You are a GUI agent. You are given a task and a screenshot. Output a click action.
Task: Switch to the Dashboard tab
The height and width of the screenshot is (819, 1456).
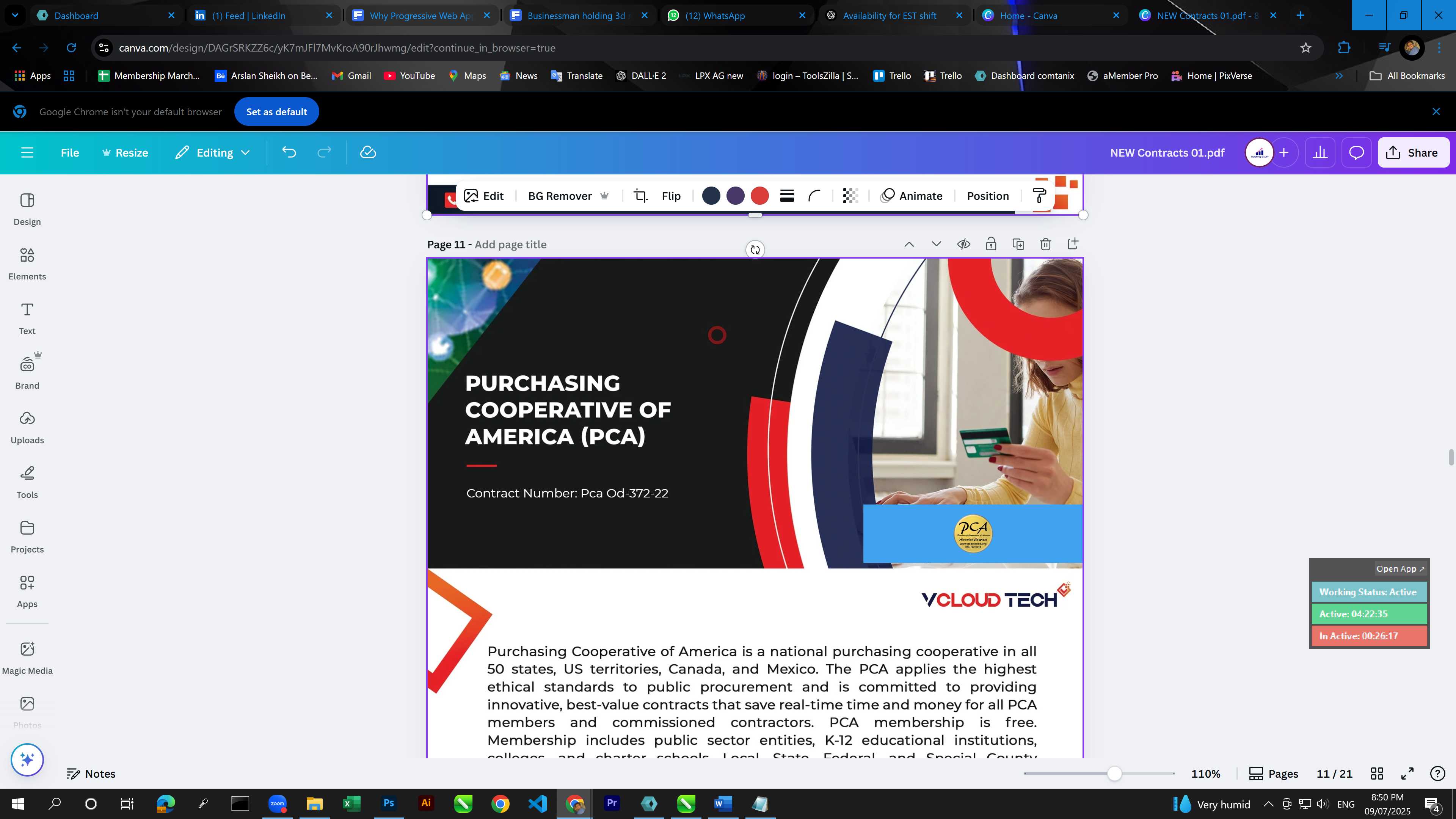(x=106, y=15)
